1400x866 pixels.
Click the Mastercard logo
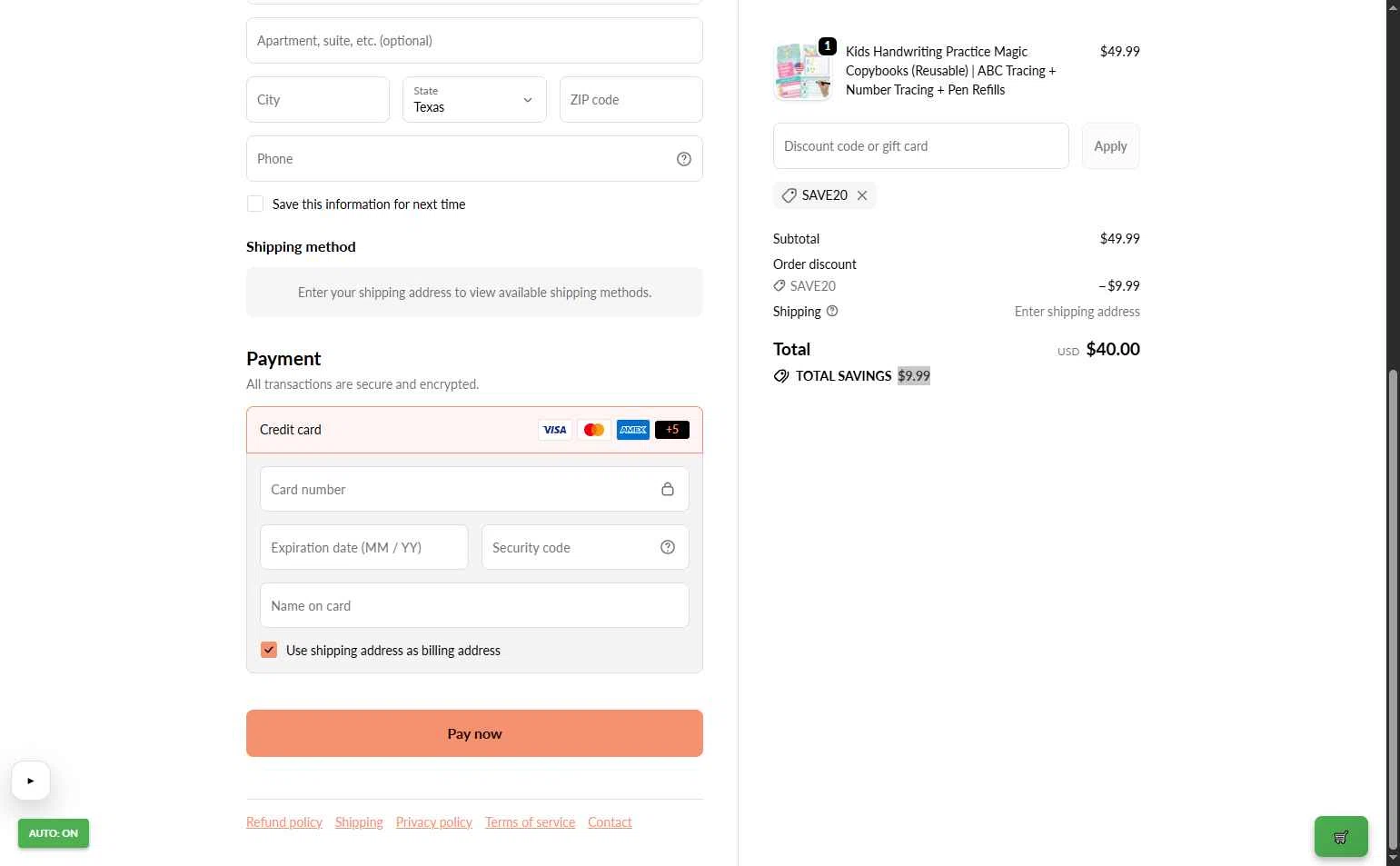pyautogui.click(x=594, y=430)
